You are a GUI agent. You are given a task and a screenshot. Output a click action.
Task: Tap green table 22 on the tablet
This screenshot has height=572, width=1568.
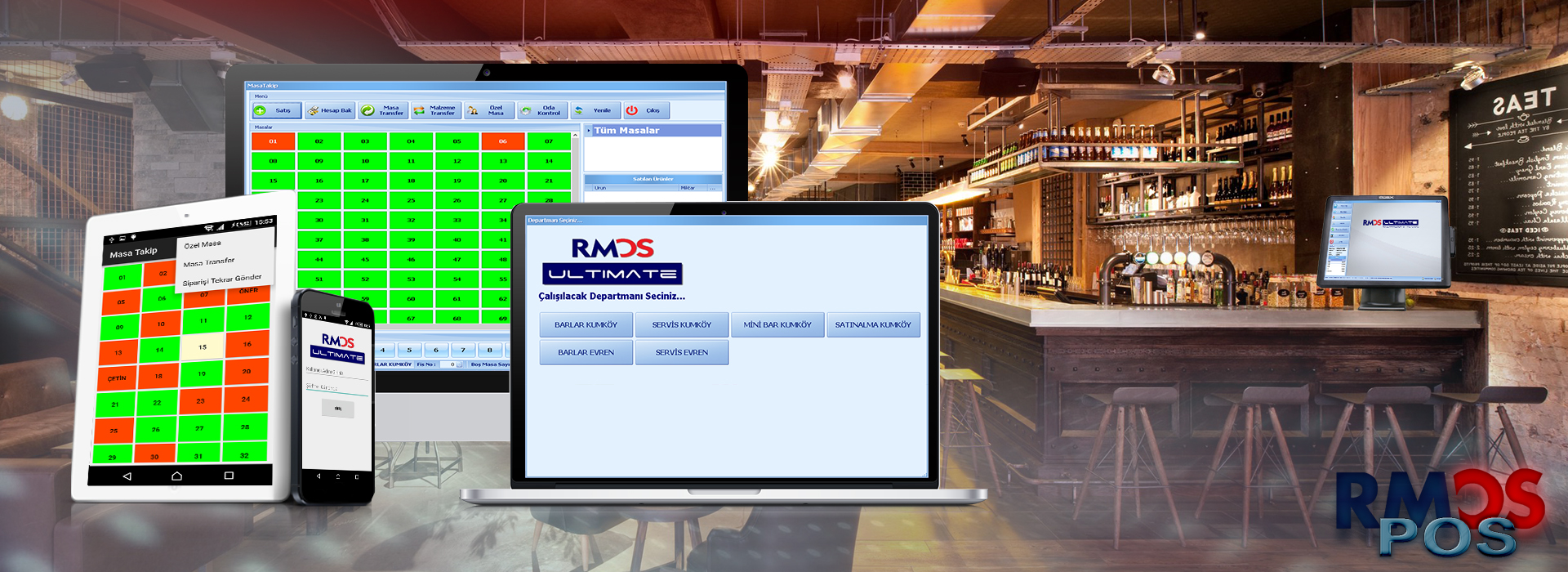(x=157, y=403)
